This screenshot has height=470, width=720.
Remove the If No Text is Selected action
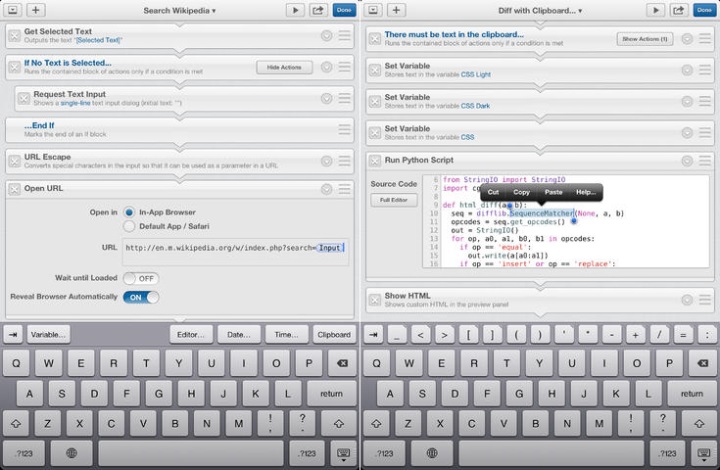pos(15,67)
